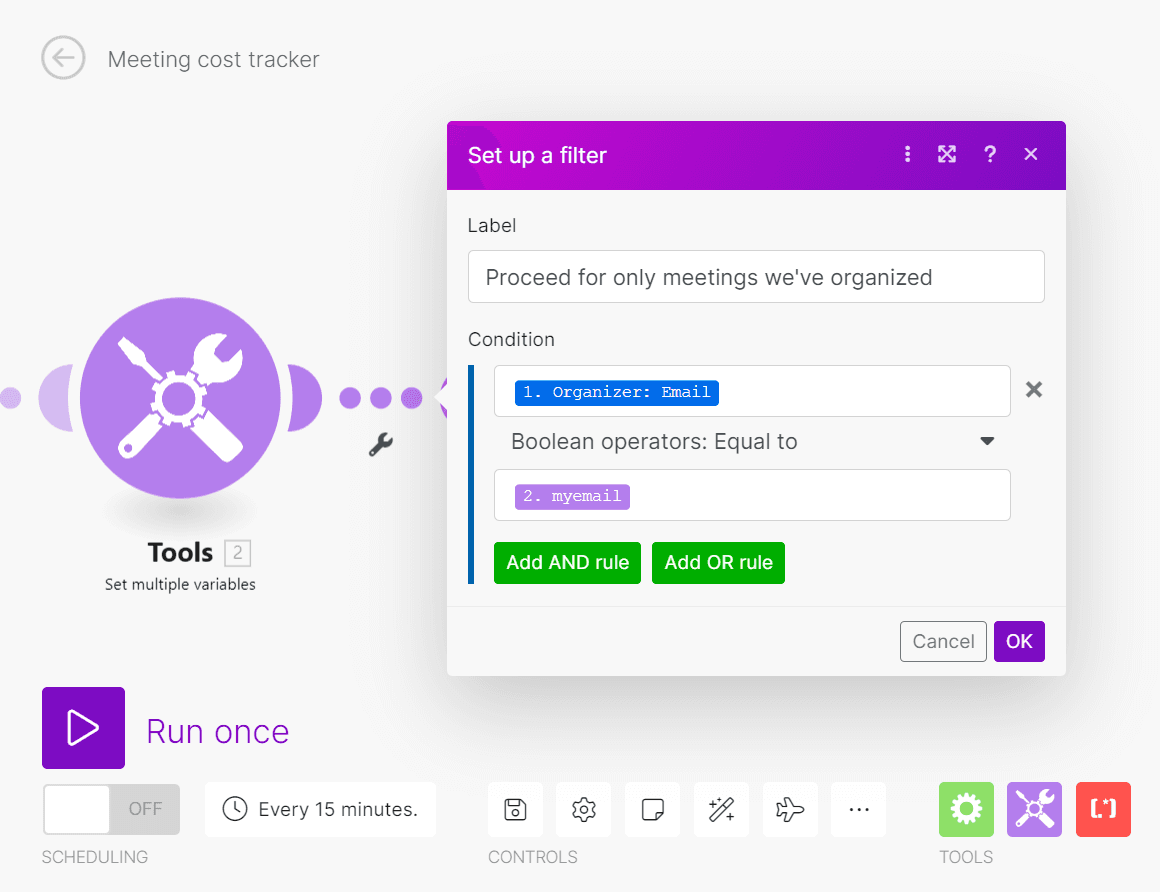This screenshot has width=1160, height=892.
Task: Change the Every 15 minutes schedule
Action: pos(320,809)
